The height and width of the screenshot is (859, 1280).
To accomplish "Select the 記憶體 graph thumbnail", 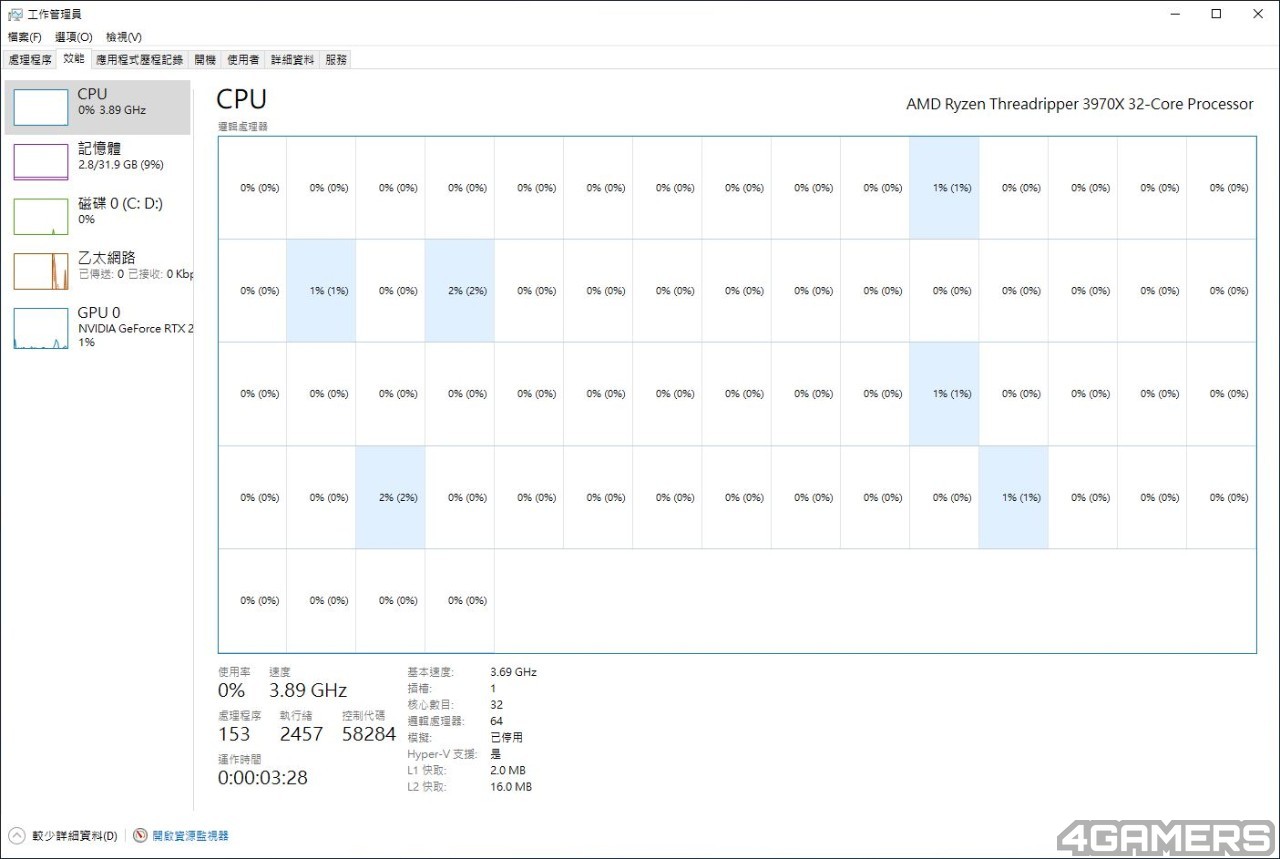I will [41, 161].
